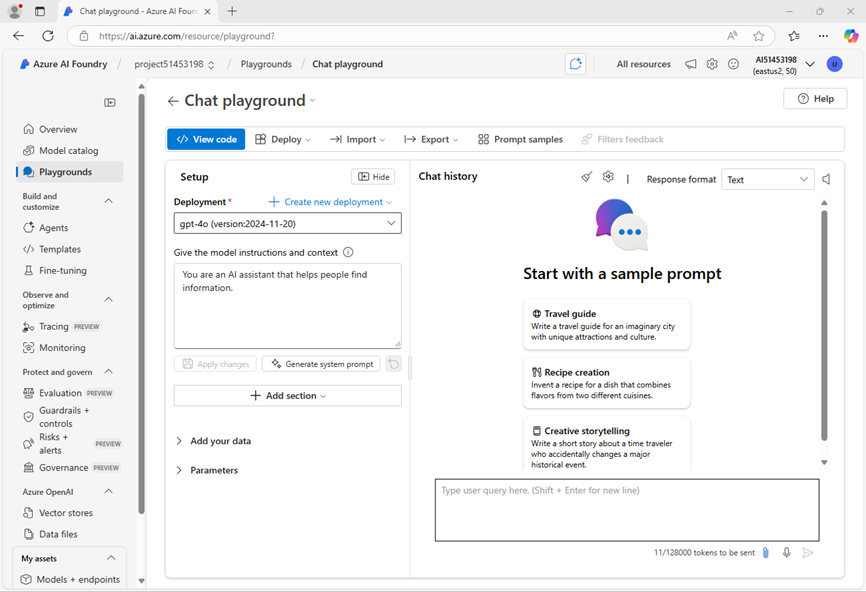
Task: Open the Response format Text dropdown
Action: [x=768, y=179]
